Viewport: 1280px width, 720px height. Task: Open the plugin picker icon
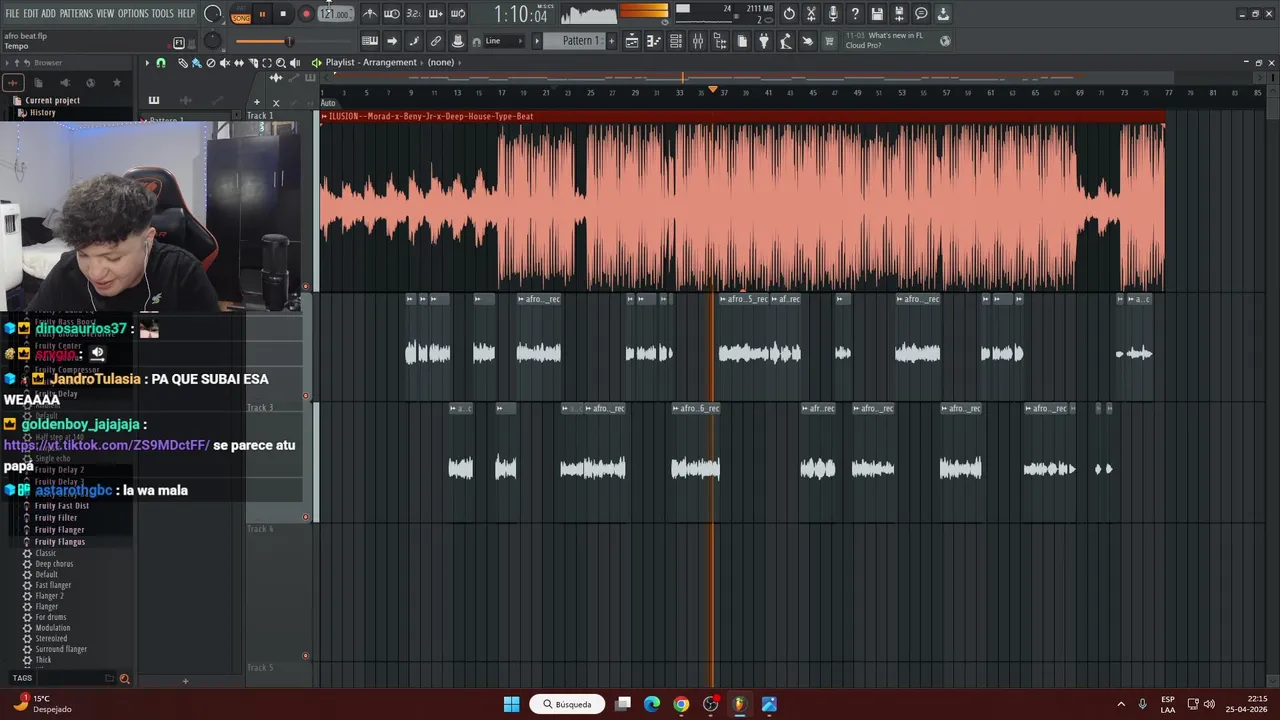[x=764, y=41]
